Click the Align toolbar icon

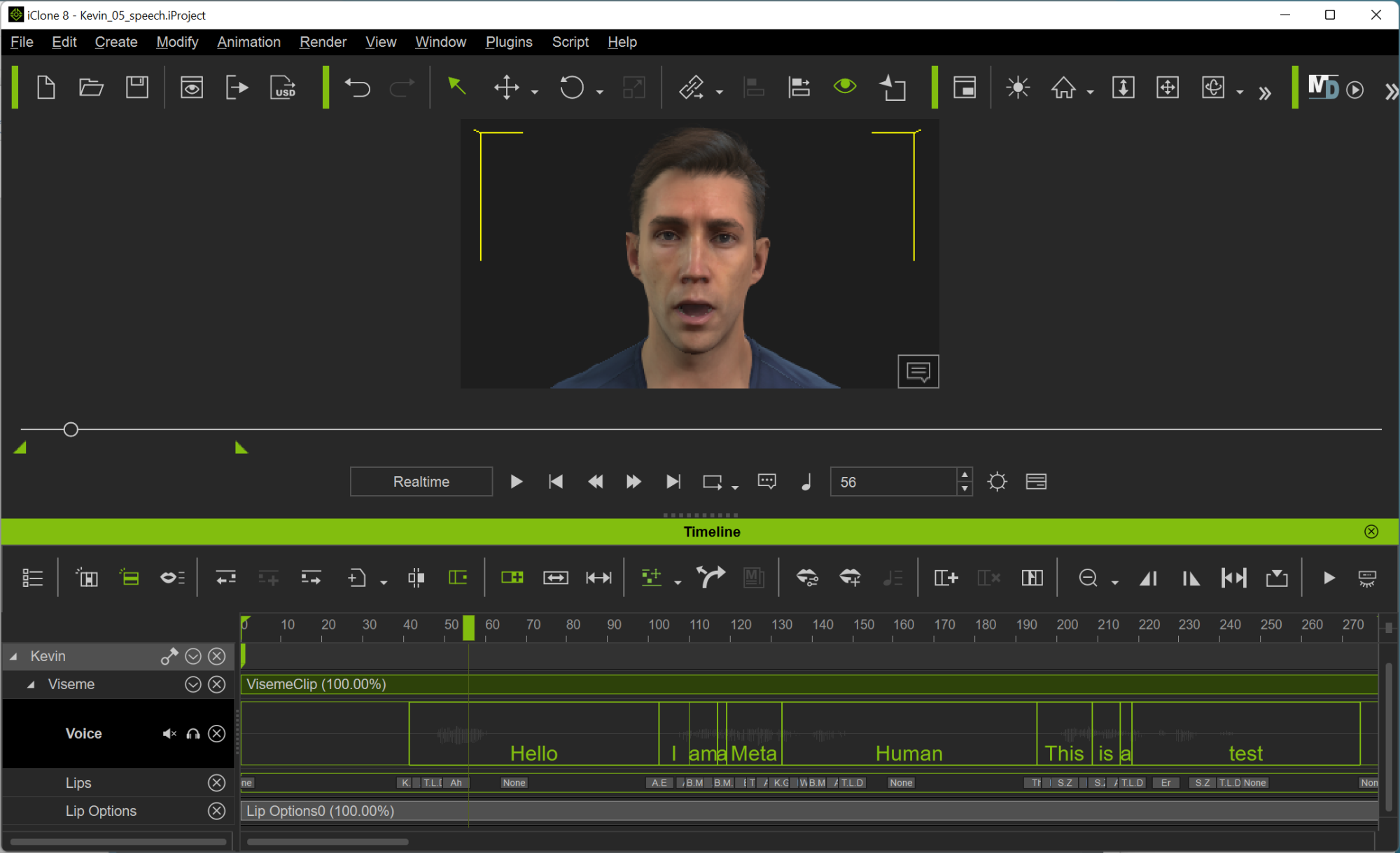point(799,88)
